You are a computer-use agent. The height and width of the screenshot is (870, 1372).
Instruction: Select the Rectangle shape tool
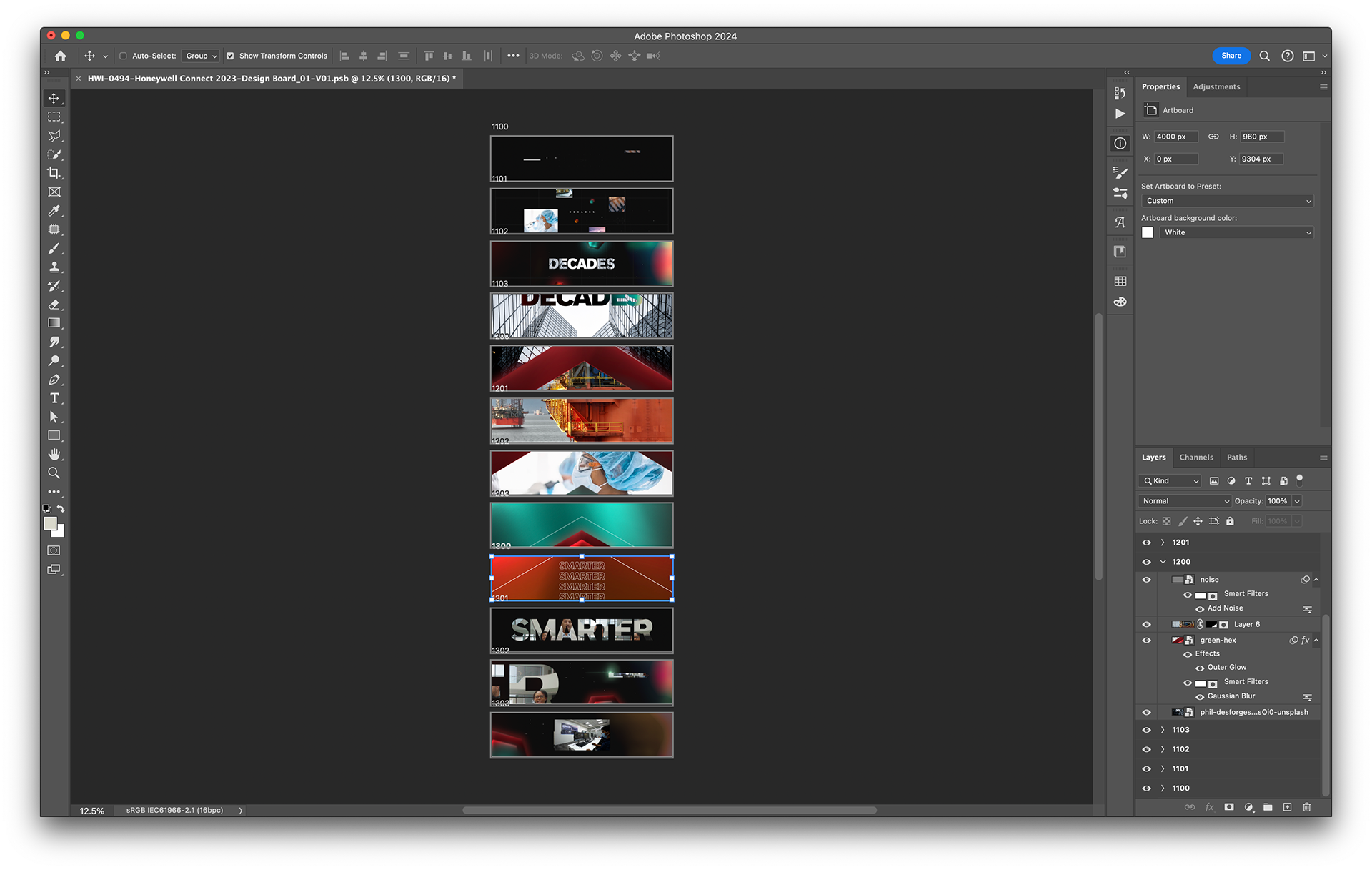54,435
